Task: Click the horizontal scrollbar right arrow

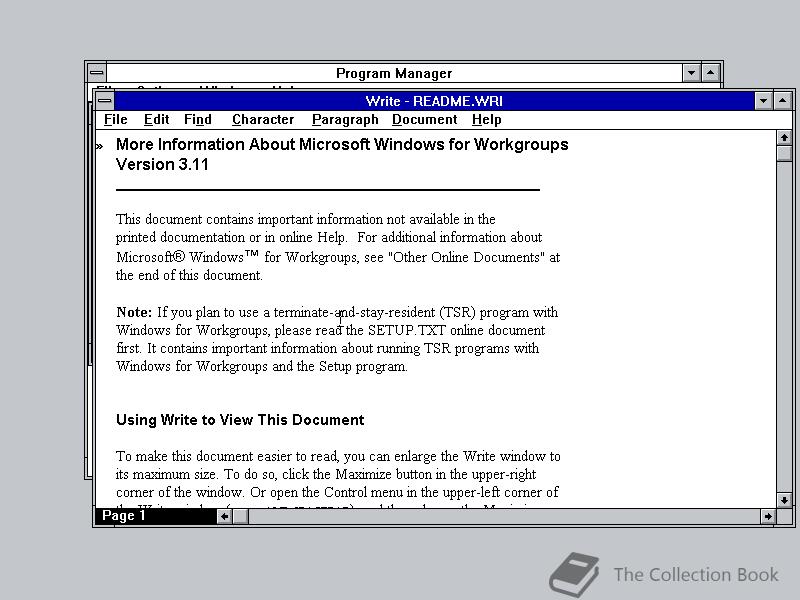Action: 767,516
